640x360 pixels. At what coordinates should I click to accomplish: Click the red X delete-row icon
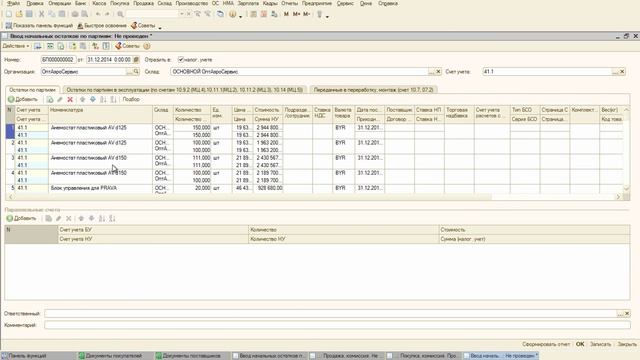(x=70, y=99)
